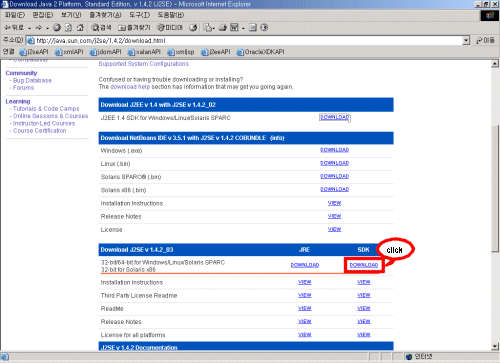Image resolution: width=500 pixels, height=363 pixels.
Task: Click the Mail toolbar icon
Action: pyautogui.click(x=208, y=28)
